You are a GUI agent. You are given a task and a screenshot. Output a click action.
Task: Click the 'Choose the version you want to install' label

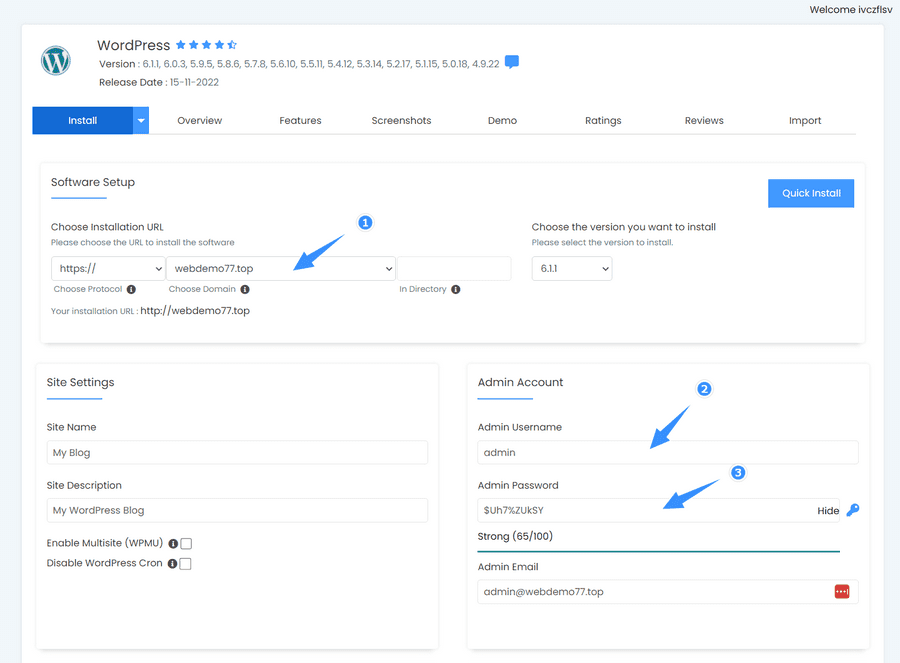click(x=623, y=227)
